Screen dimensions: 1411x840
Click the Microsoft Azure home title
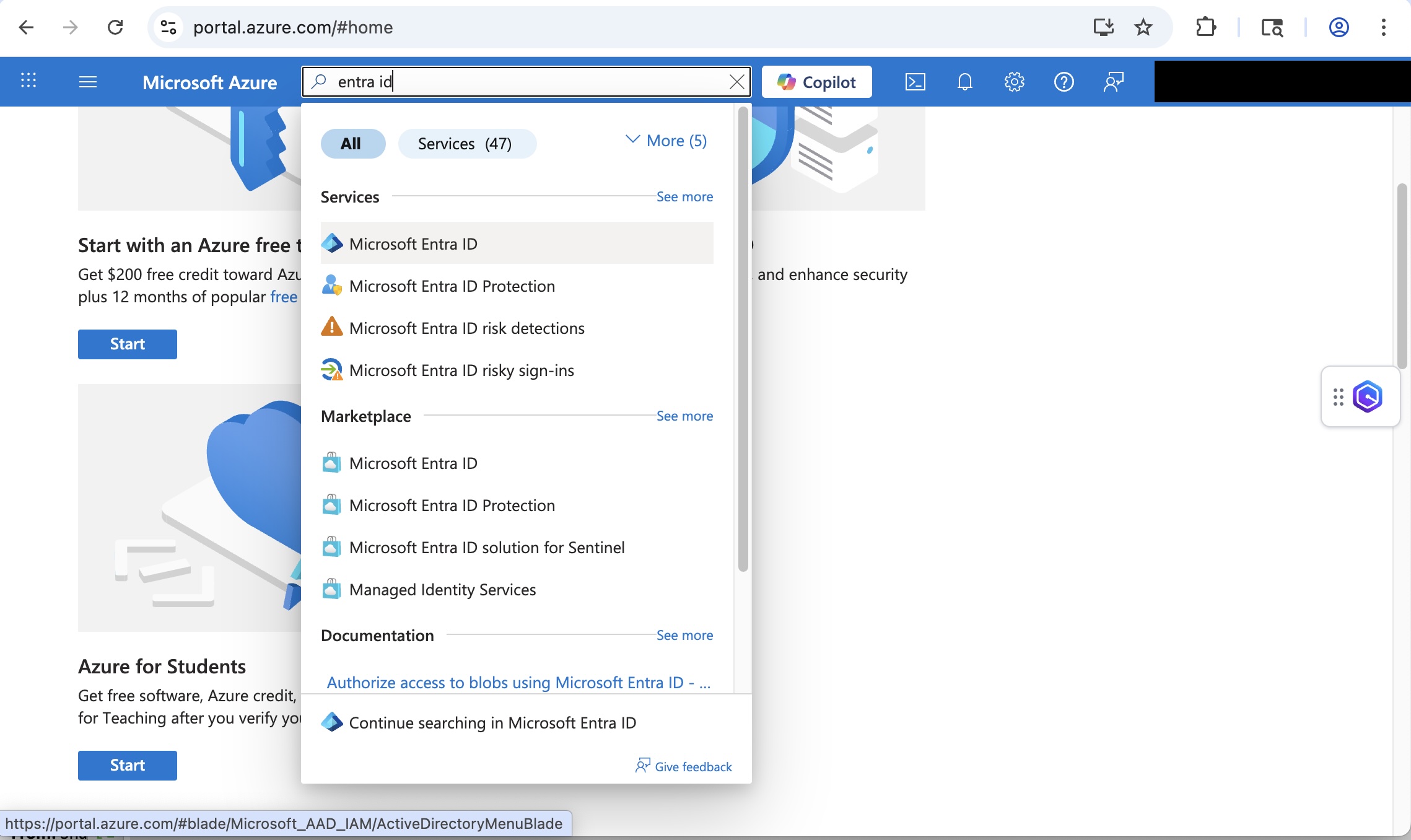pyautogui.click(x=210, y=82)
